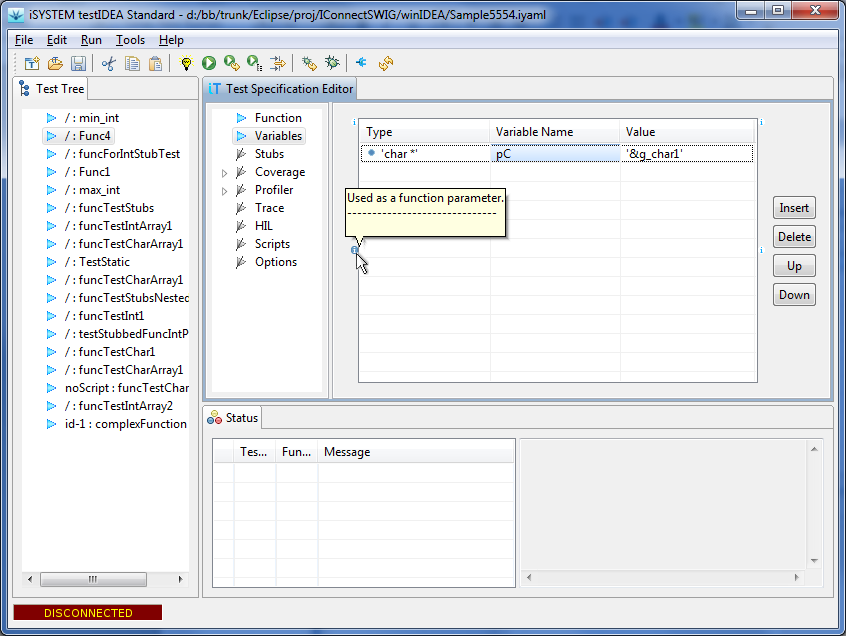The height and width of the screenshot is (636, 846).
Task: Click the Variable Name cell 'pC'
Action: coord(555,154)
